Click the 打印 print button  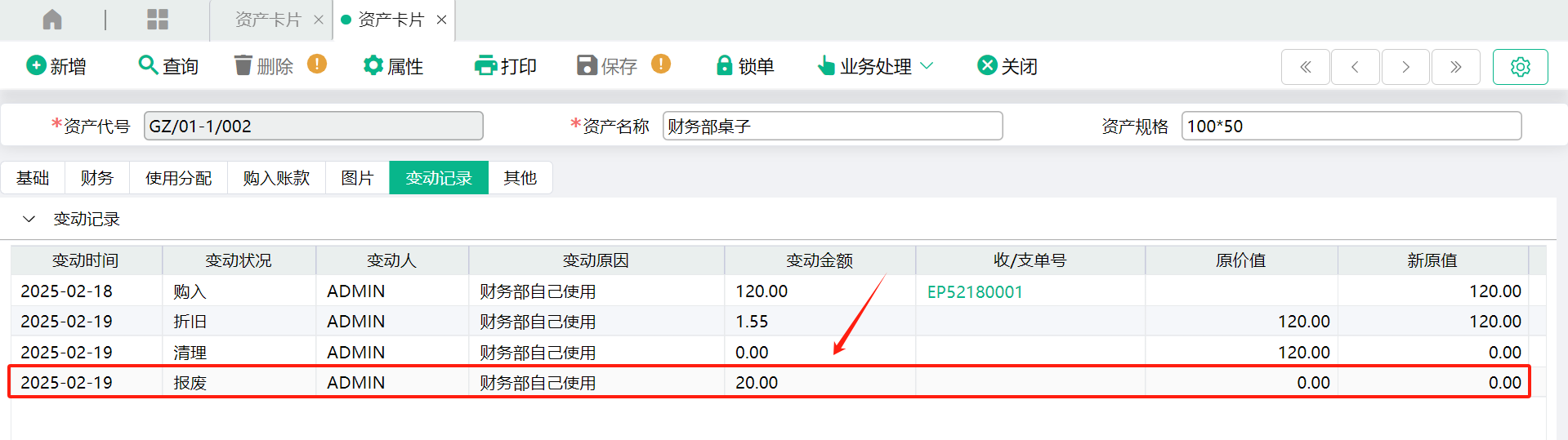point(505,66)
